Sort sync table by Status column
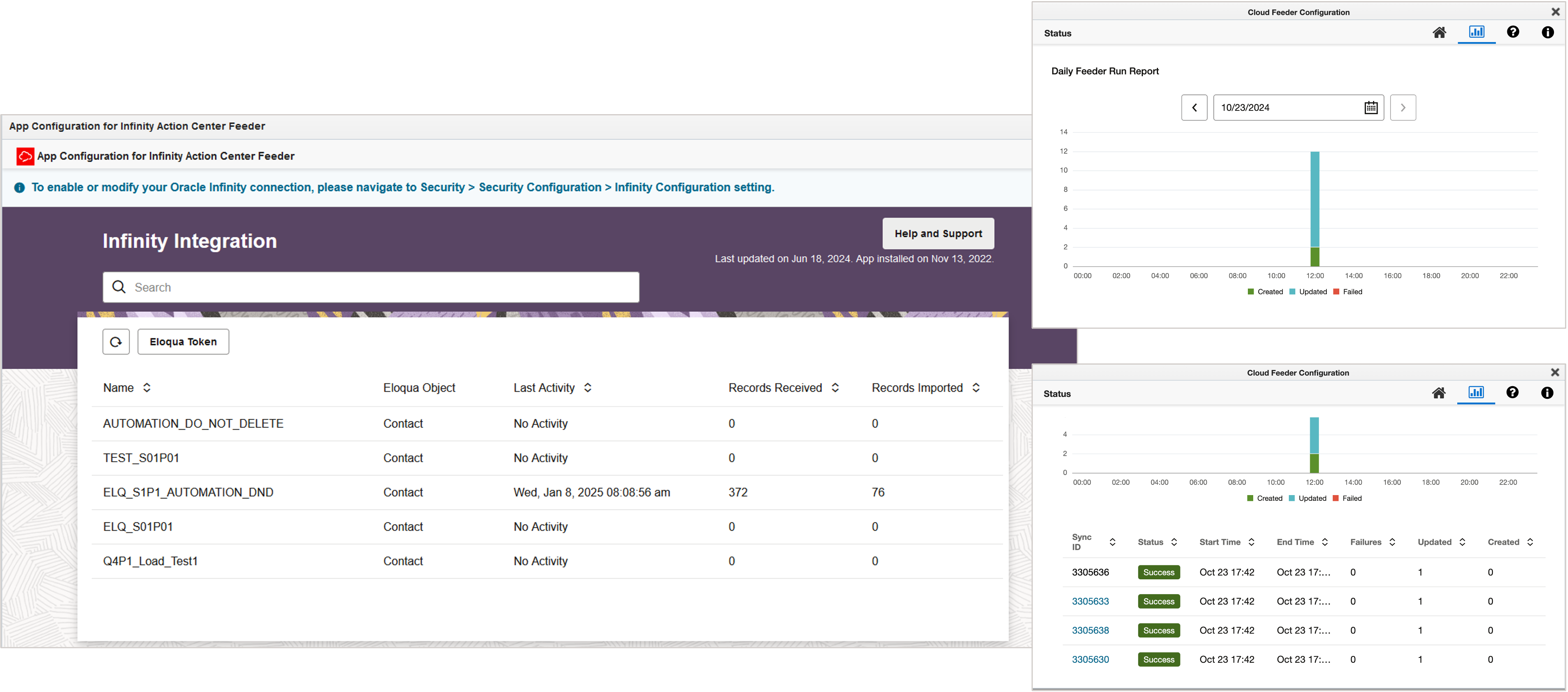Image resolution: width=1568 pixels, height=692 pixels. pyautogui.click(x=1174, y=542)
